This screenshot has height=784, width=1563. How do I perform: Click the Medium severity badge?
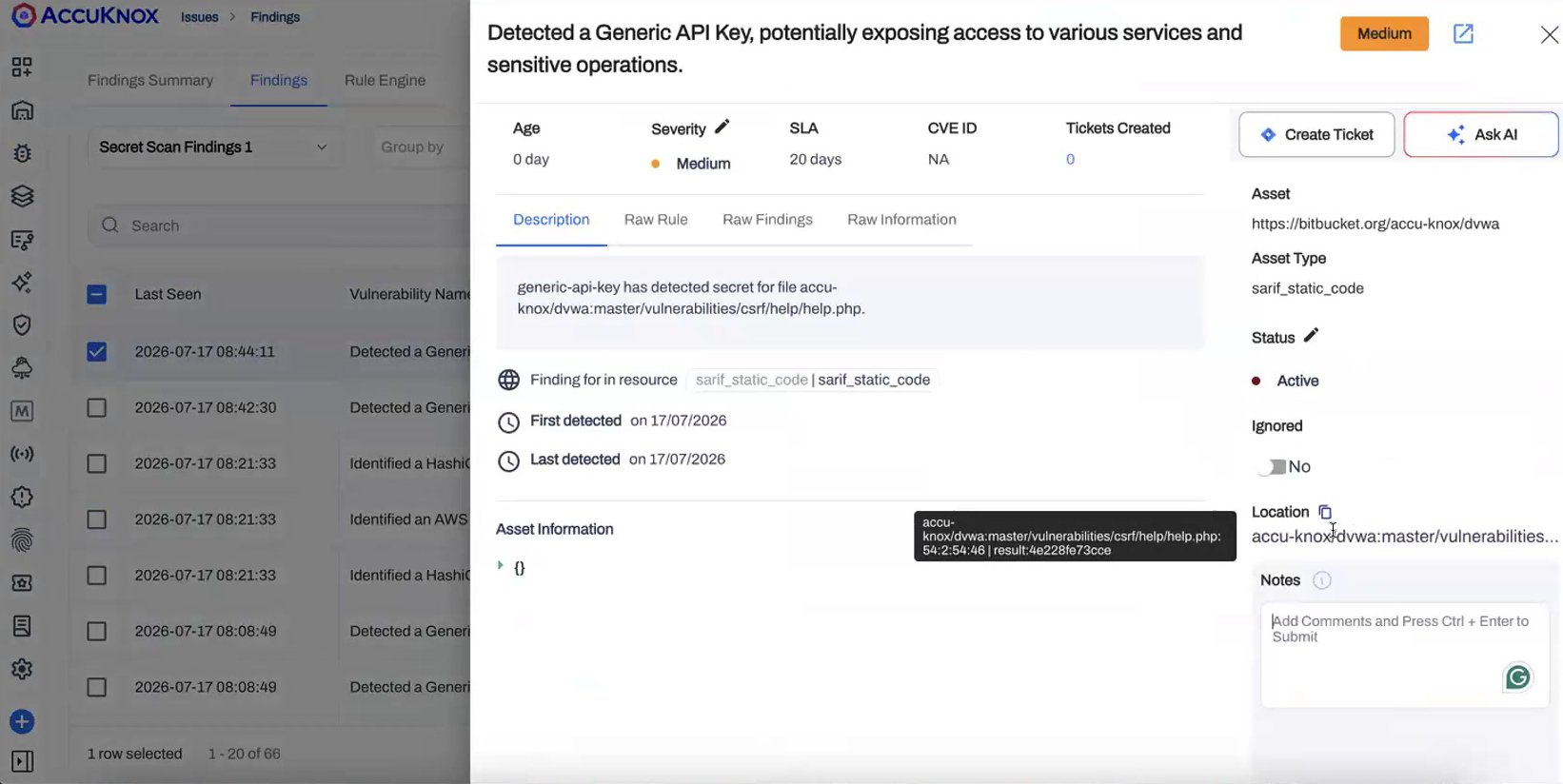[x=1384, y=33]
